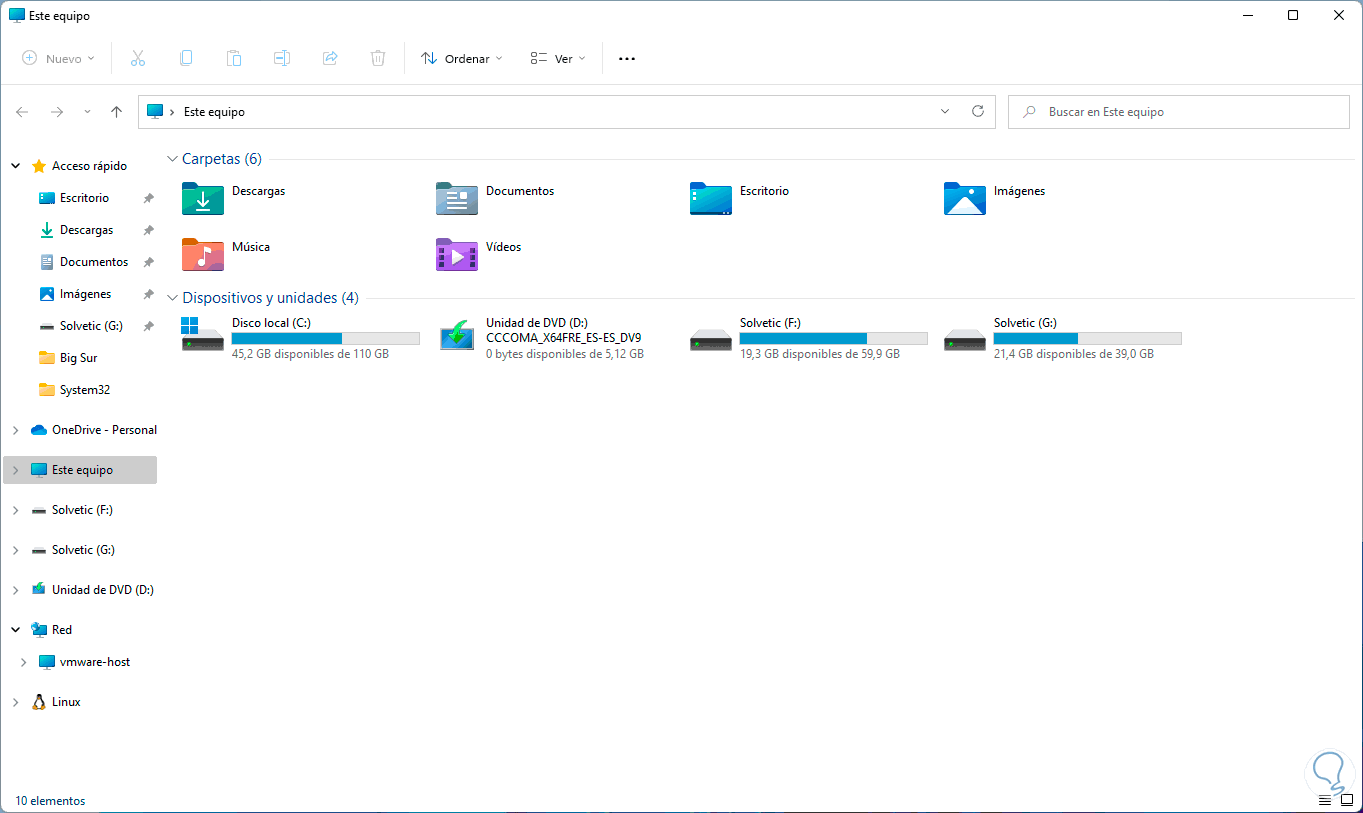Collapse the Red network node
The width and height of the screenshot is (1363, 813).
[15, 630]
